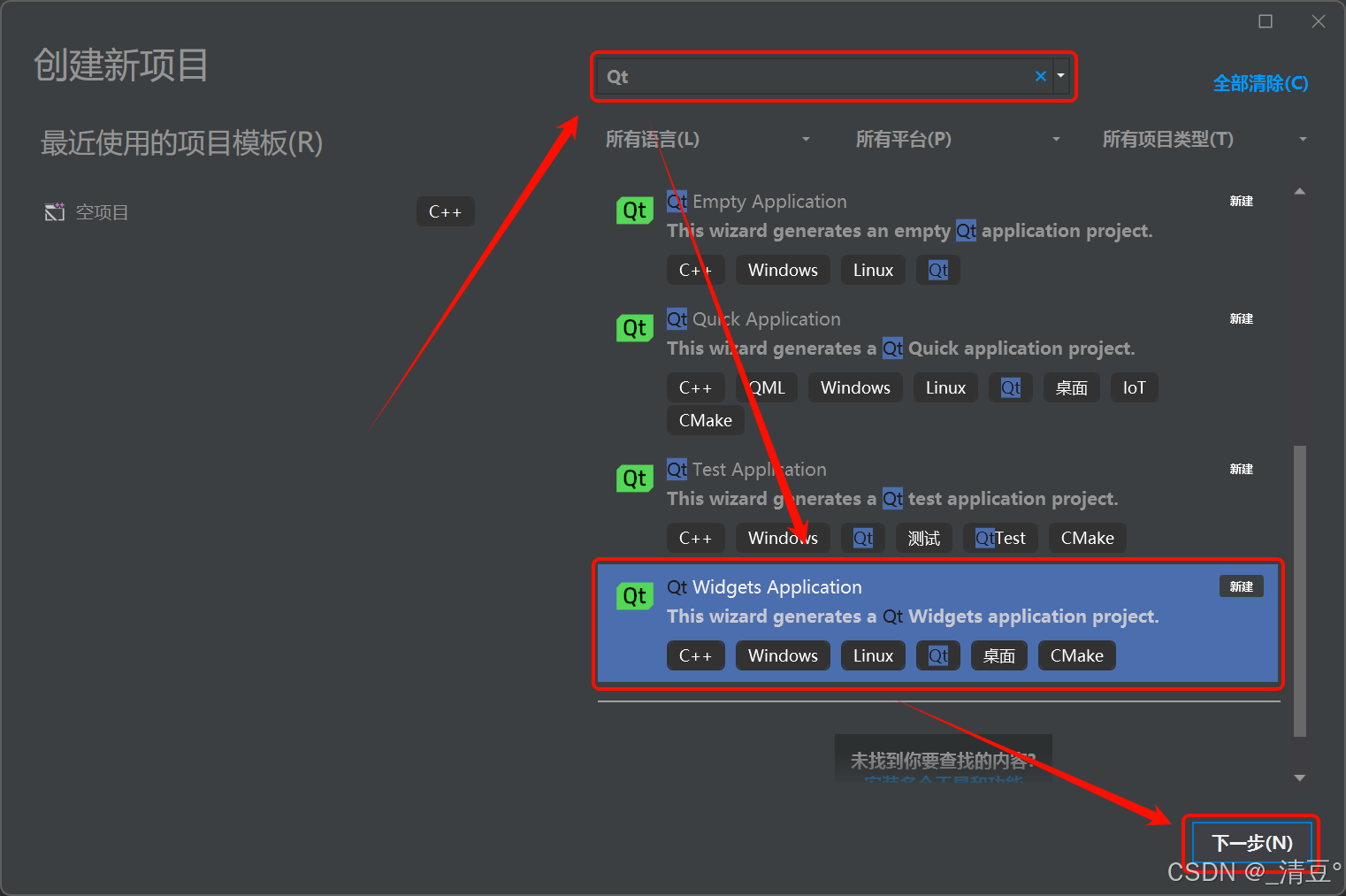Viewport: 1346px width, 896px height.
Task: Click the IoT tag in Quick Application
Action: pyautogui.click(x=1134, y=387)
